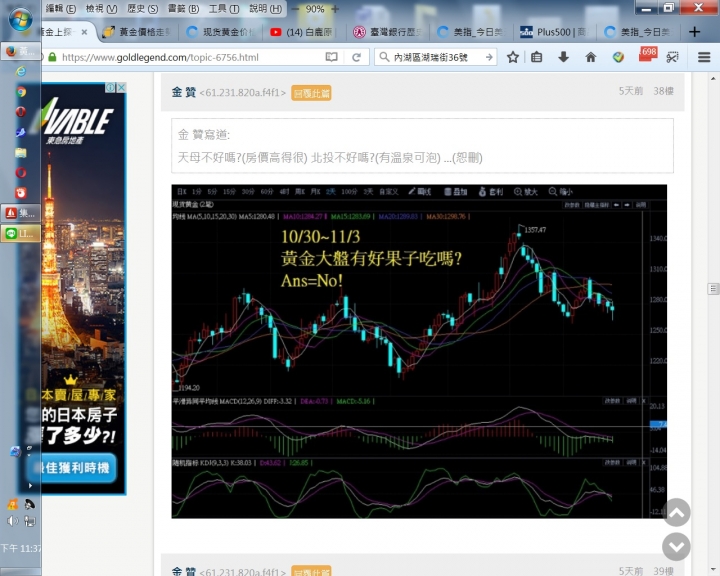Open the 檢視(V) menu
This screenshot has width=720, height=576.
101,9
